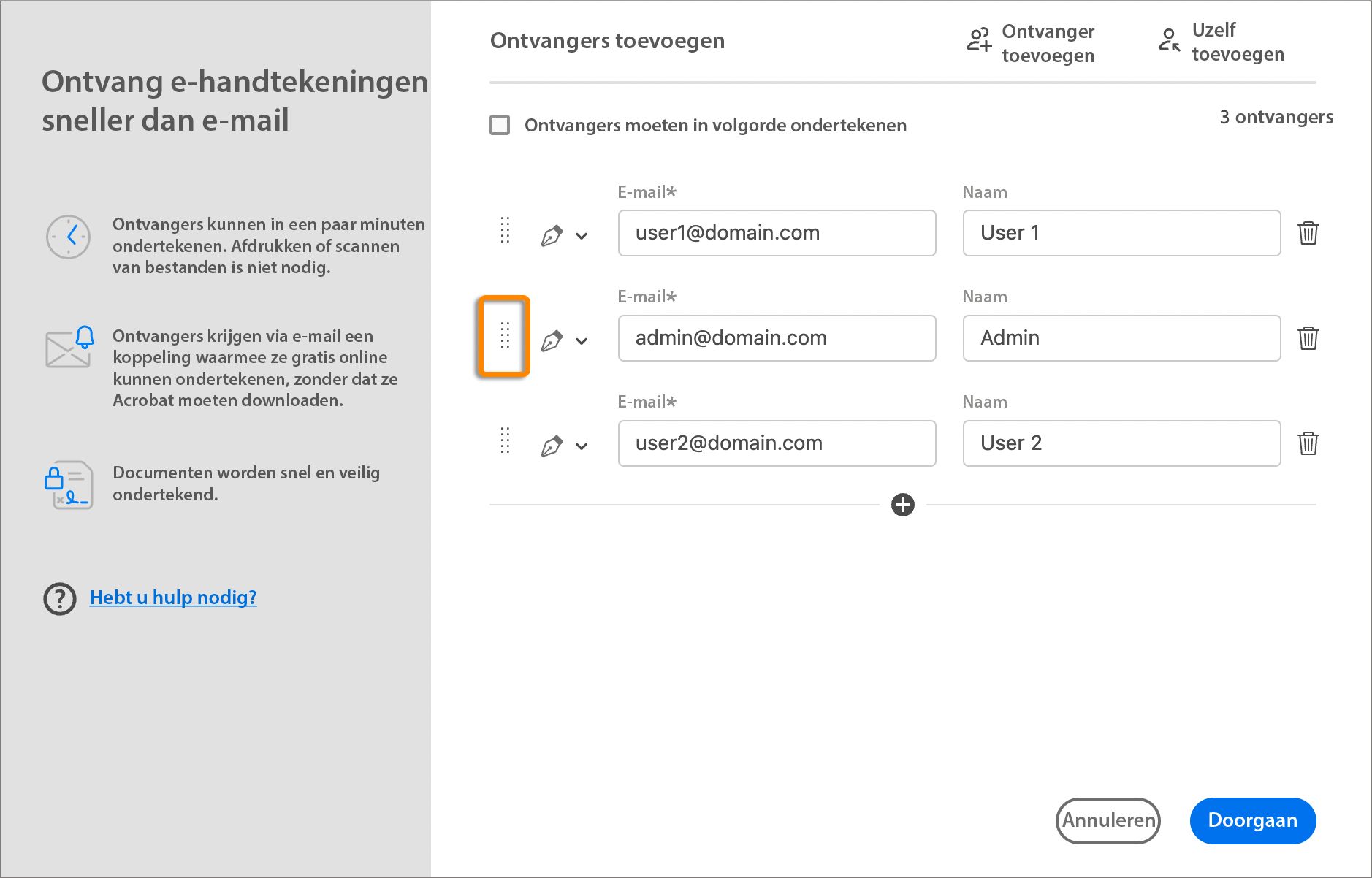The width and height of the screenshot is (1372, 878).
Task: Click the email field containing admin@domain.com
Action: point(777,338)
